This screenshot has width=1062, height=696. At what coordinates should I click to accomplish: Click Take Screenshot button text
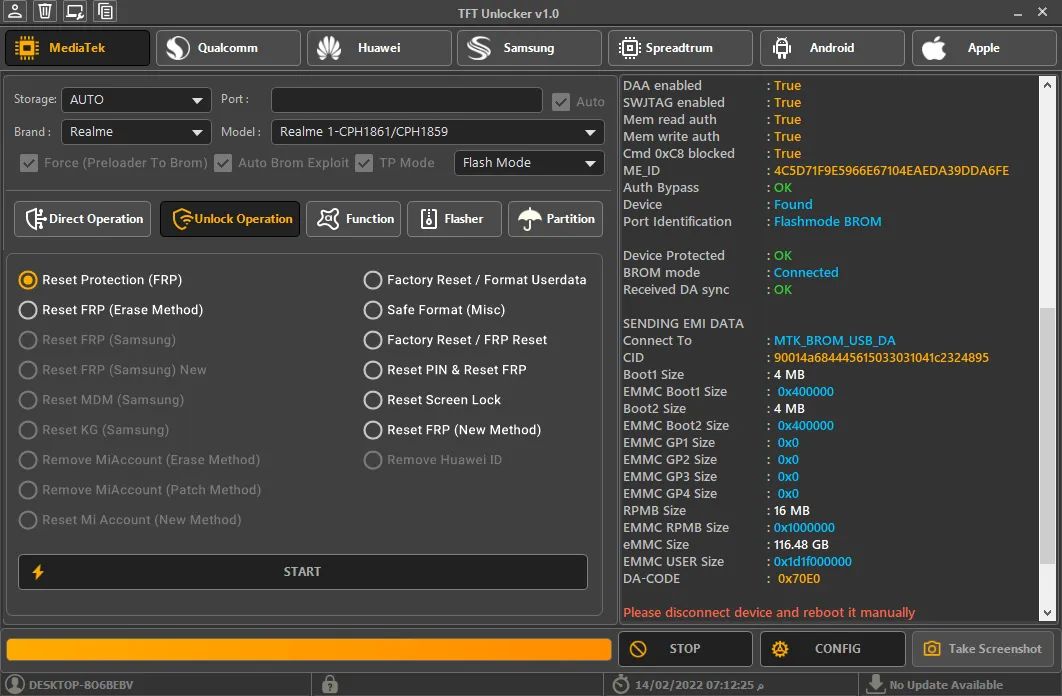point(995,649)
